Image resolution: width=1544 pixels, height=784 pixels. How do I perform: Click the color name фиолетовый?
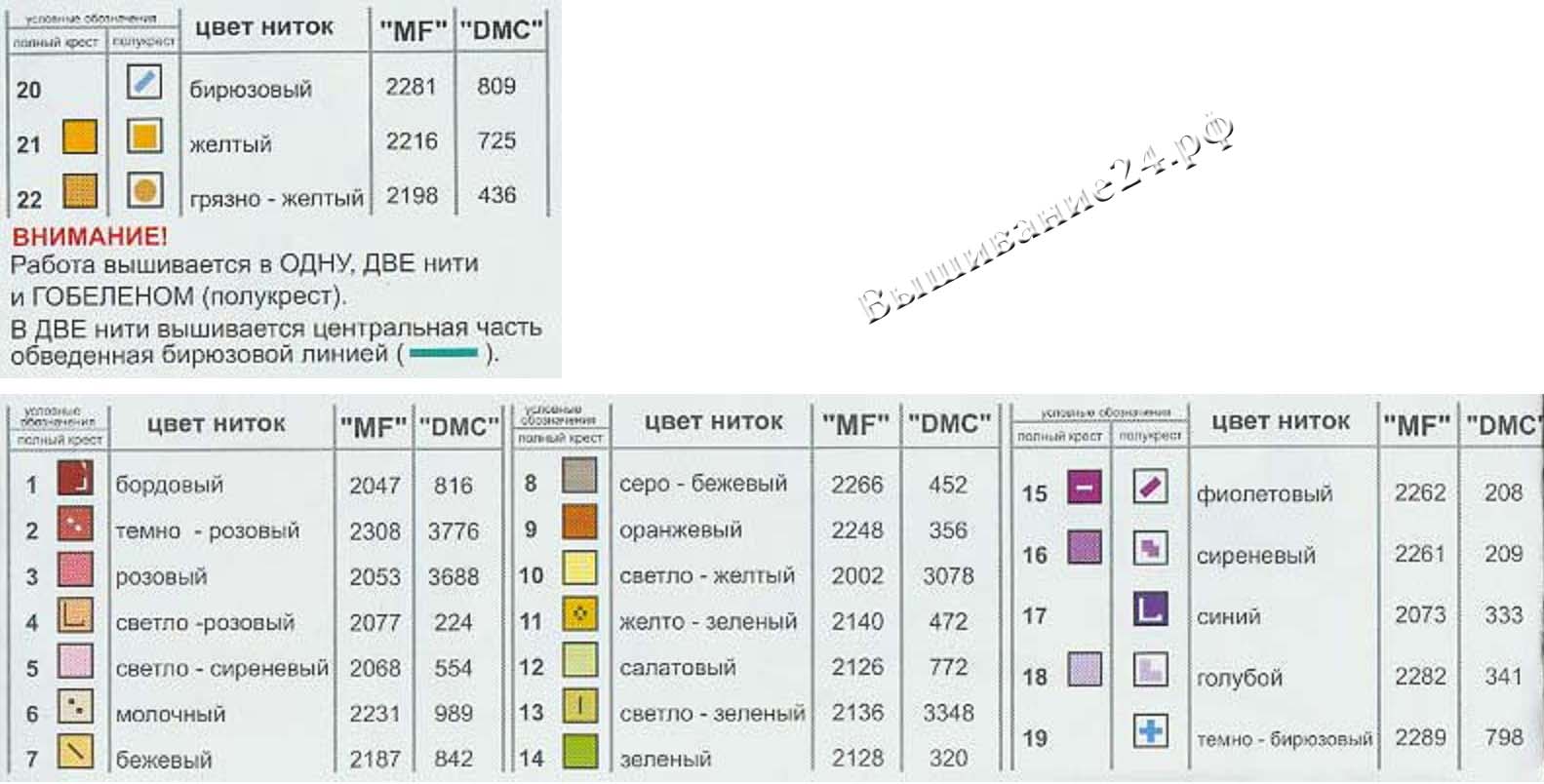[x=1264, y=493]
